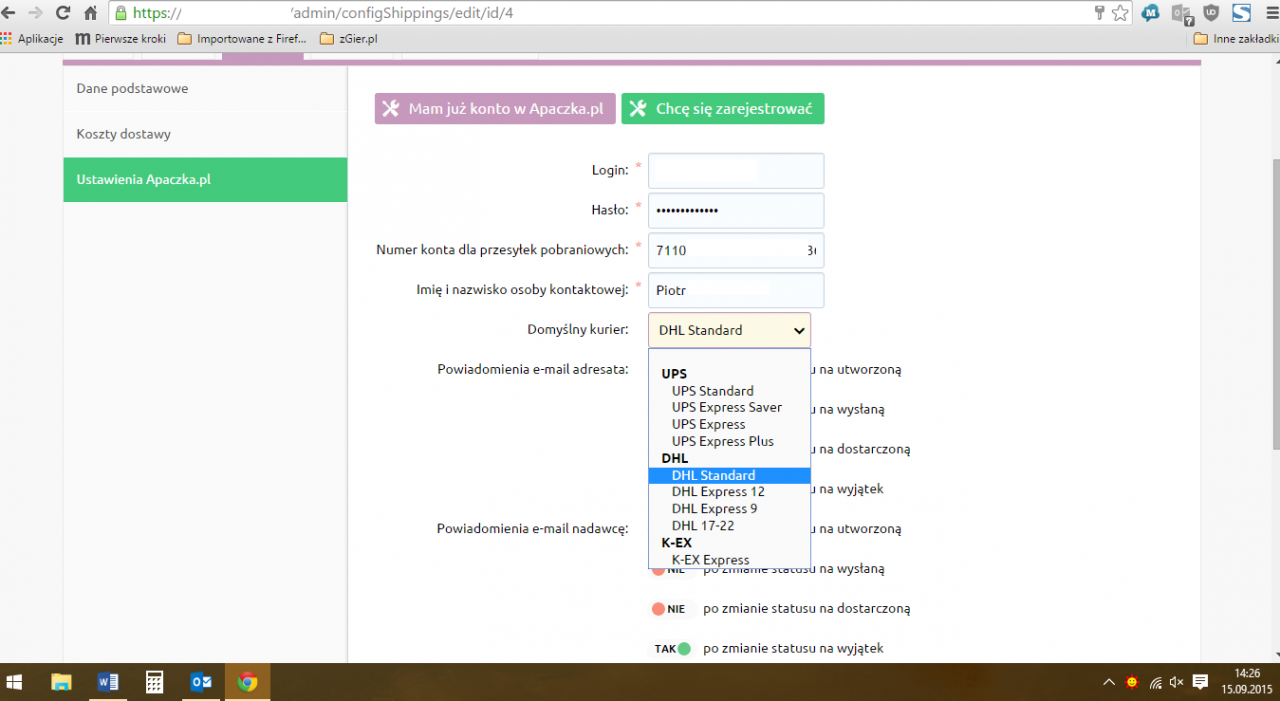Open the browser home page icon
The image size is (1280, 701).
[x=90, y=13]
